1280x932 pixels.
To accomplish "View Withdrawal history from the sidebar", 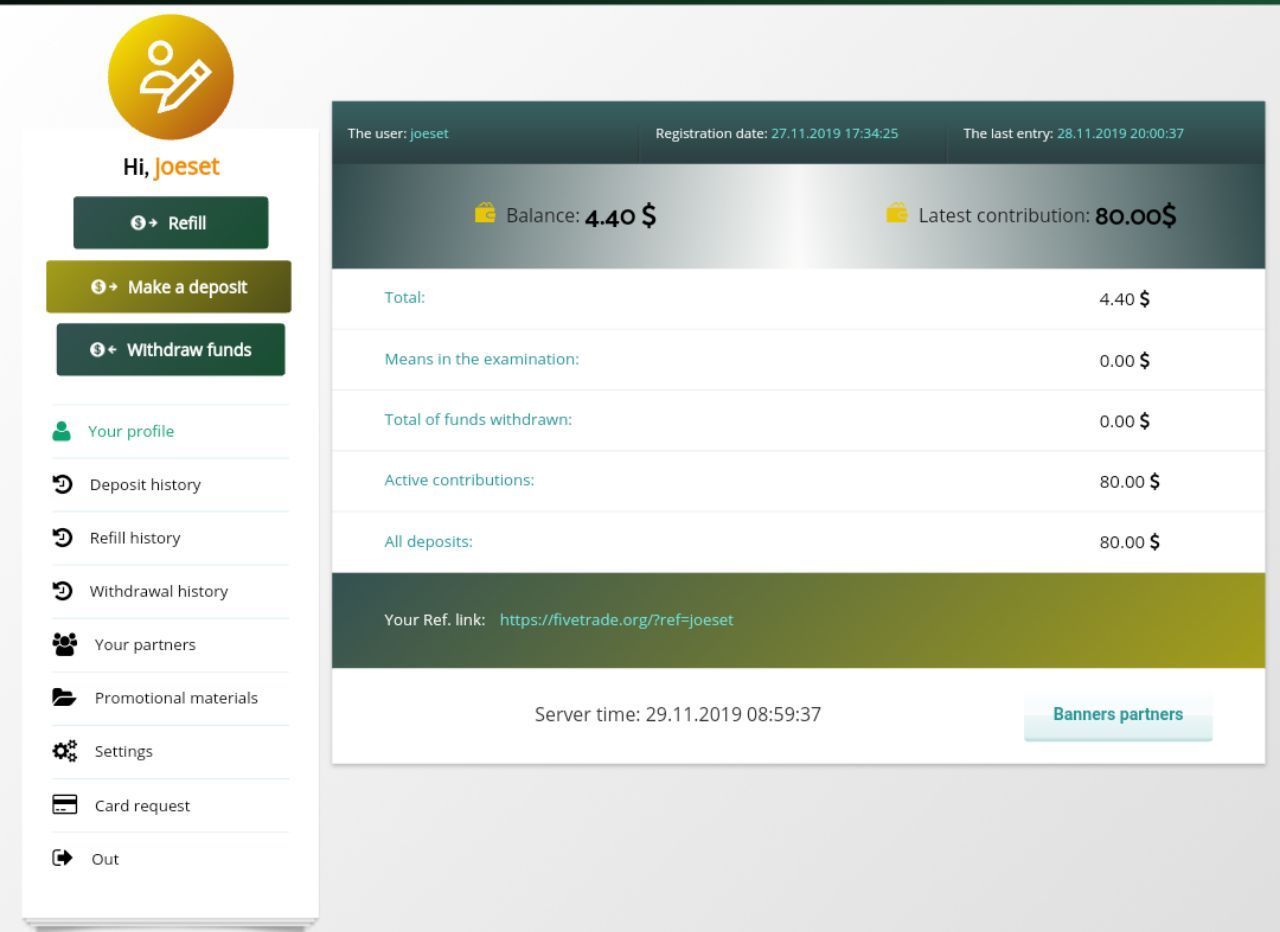I will pyautogui.click(x=159, y=591).
